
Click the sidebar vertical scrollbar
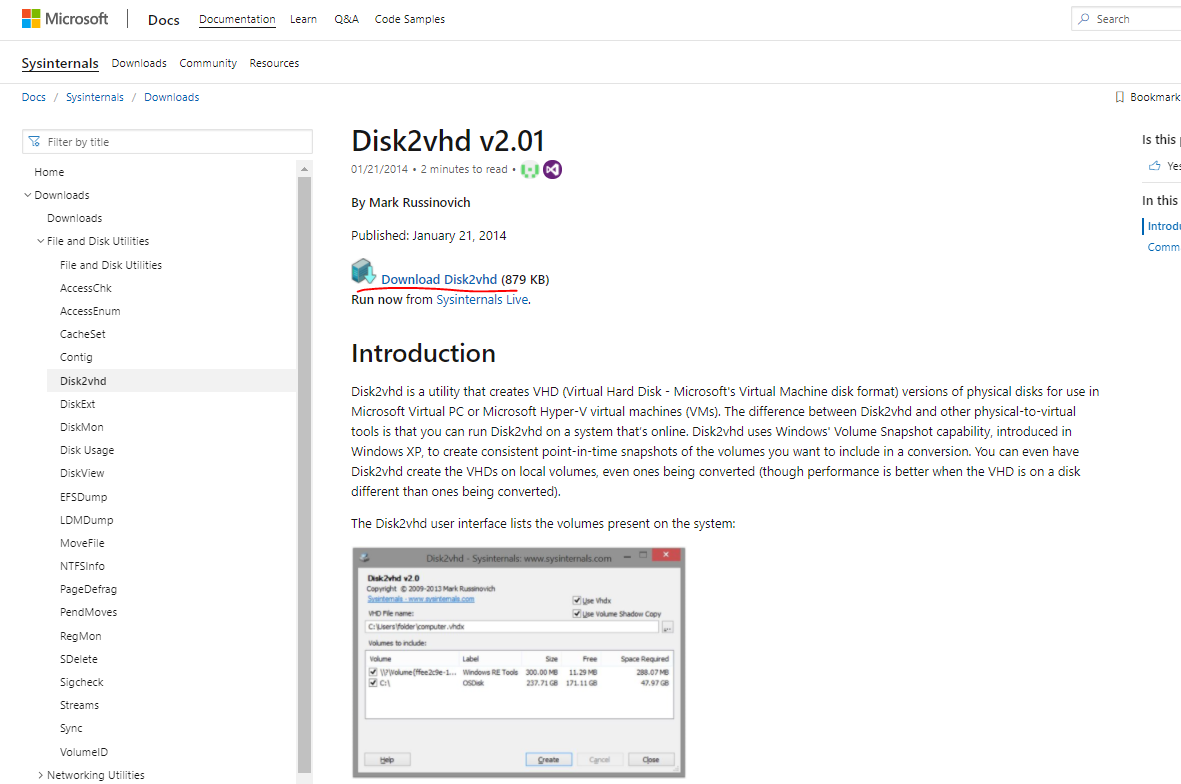[x=304, y=474]
